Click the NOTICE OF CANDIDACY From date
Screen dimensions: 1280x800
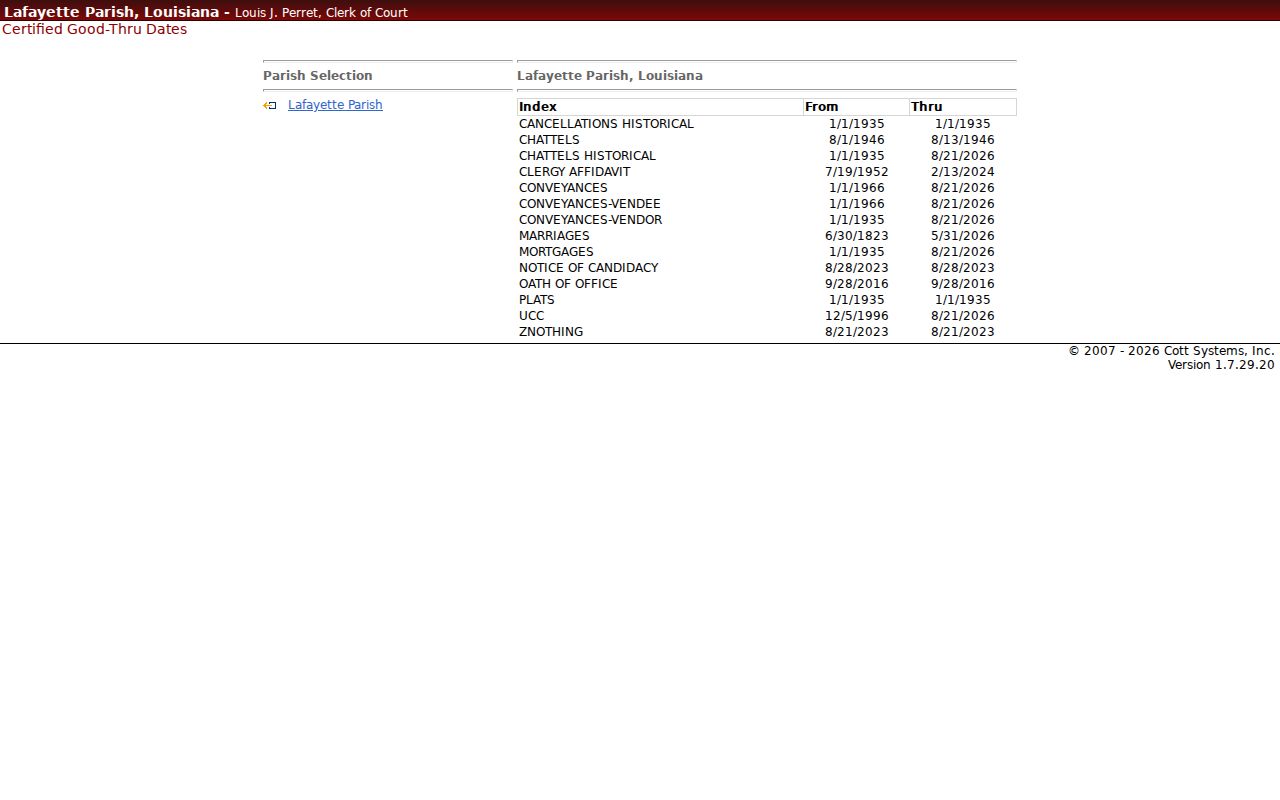click(x=857, y=268)
